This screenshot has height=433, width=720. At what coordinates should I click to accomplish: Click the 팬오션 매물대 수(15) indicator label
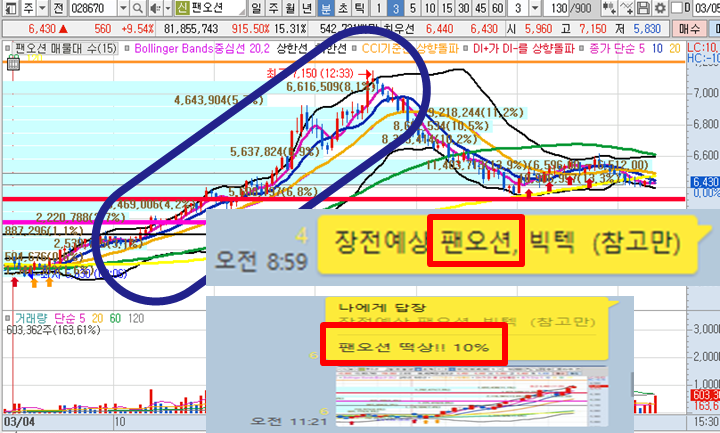pyautogui.click(x=66, y=48)
